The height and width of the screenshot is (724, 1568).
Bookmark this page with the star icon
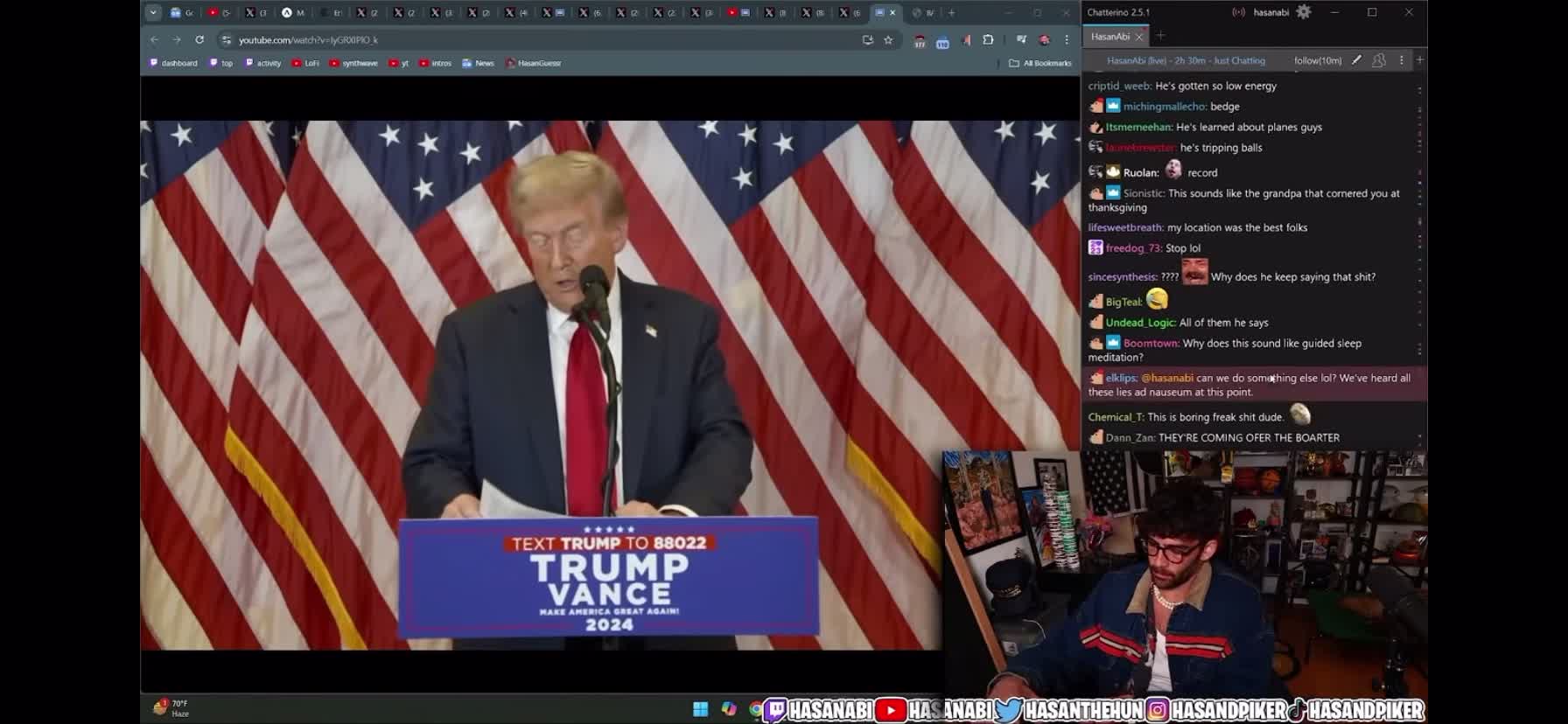coord(888,39)
